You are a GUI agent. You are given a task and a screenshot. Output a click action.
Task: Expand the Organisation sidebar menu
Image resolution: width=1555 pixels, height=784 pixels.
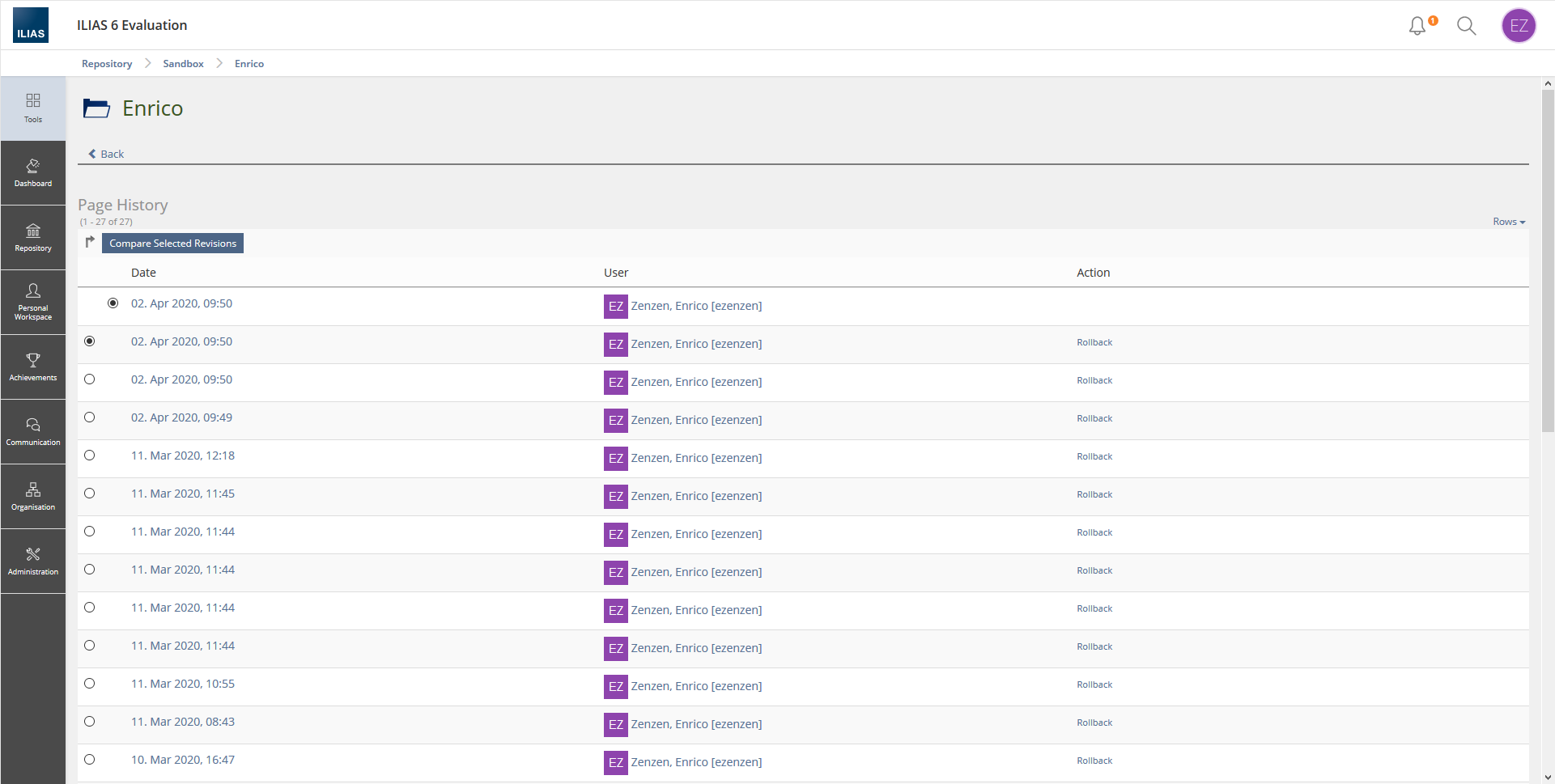point(33,496)
